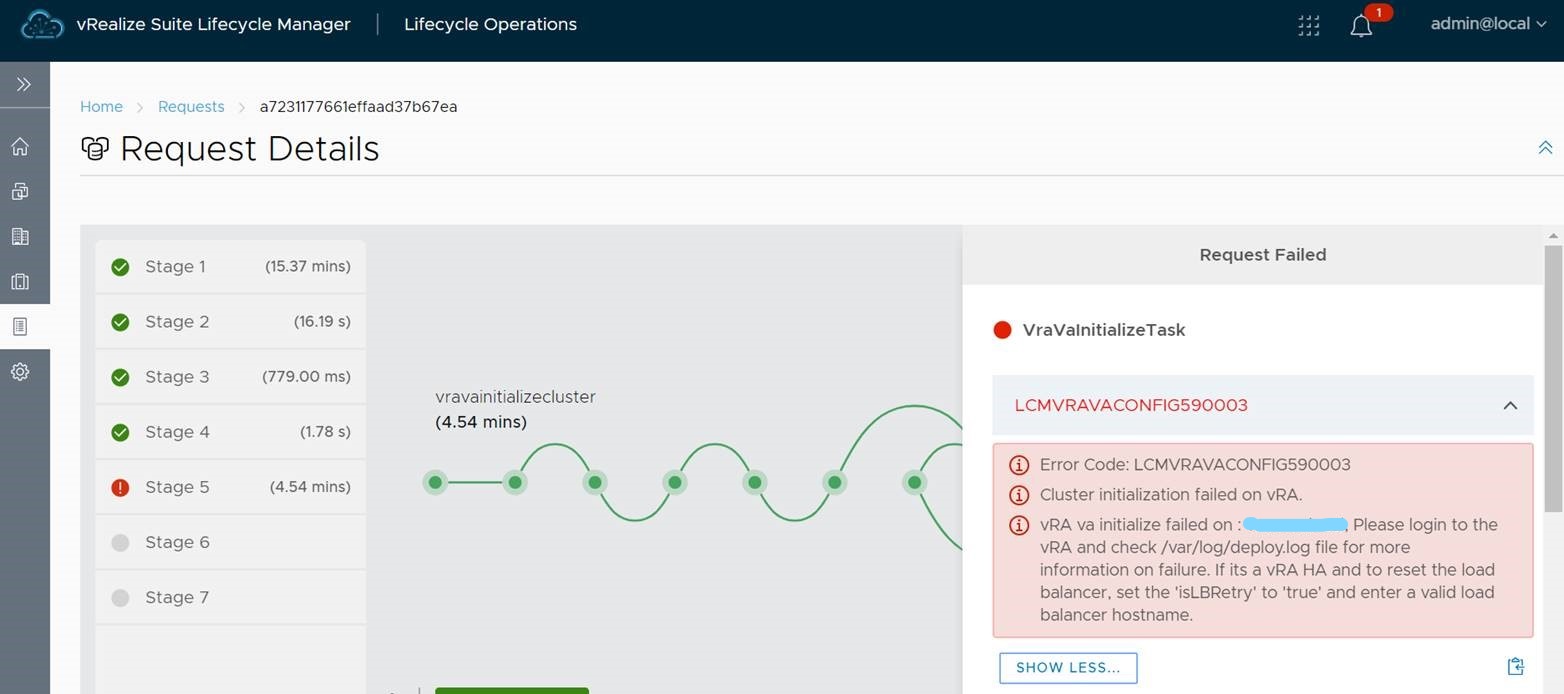
Task: Click the fifth workflow graph node
Action: coord(755,482)
